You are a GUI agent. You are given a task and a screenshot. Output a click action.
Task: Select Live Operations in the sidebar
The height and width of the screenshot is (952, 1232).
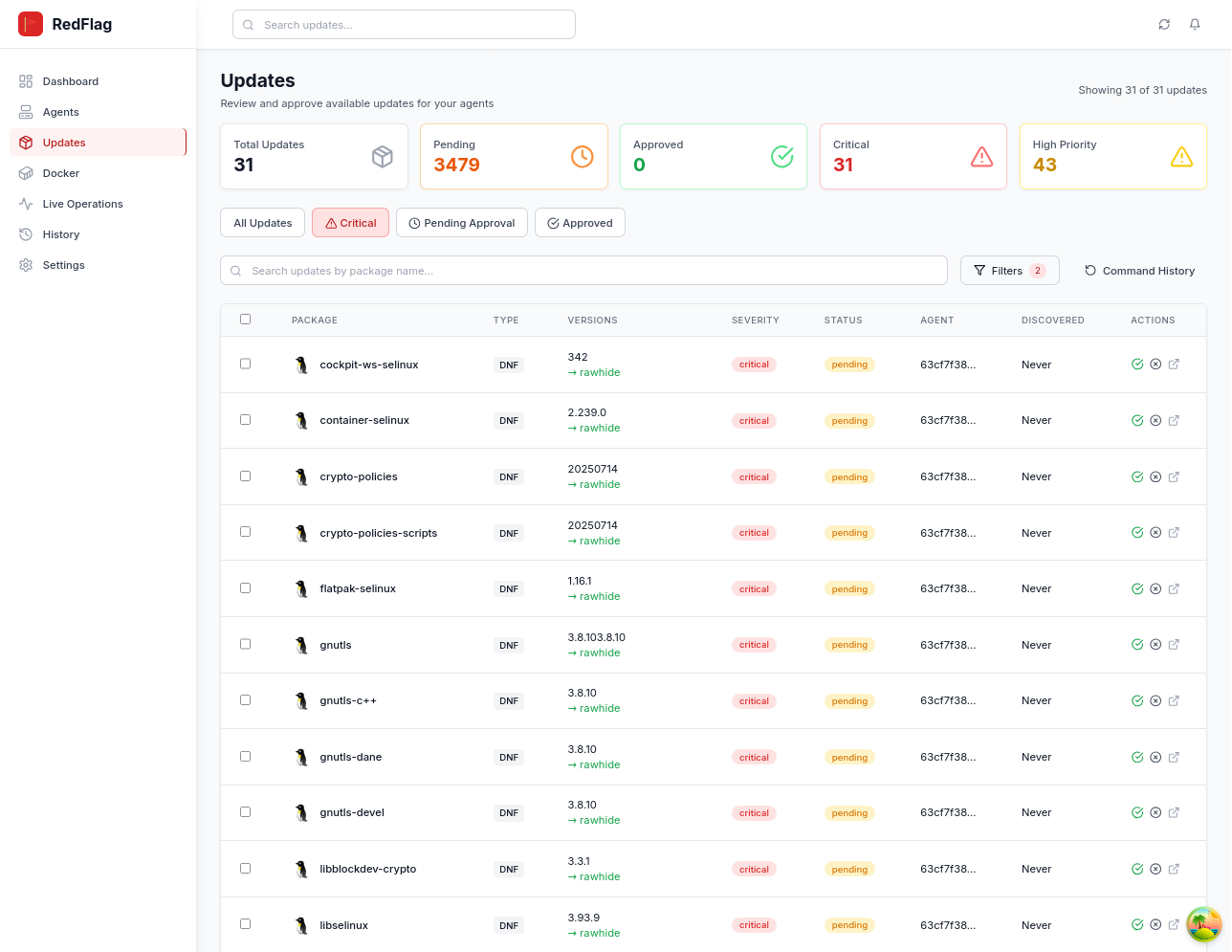point(82,204)
